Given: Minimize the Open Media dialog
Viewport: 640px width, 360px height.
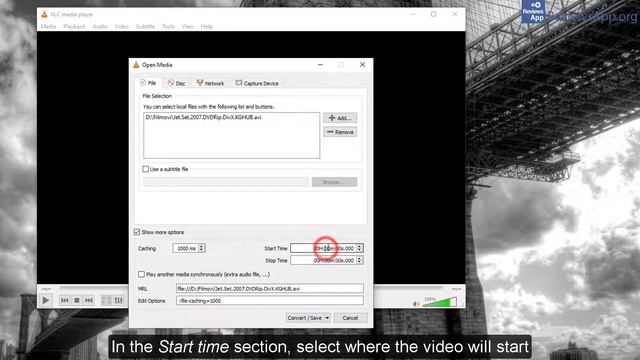Looking at the screenshot, I should tap(321, 65).
